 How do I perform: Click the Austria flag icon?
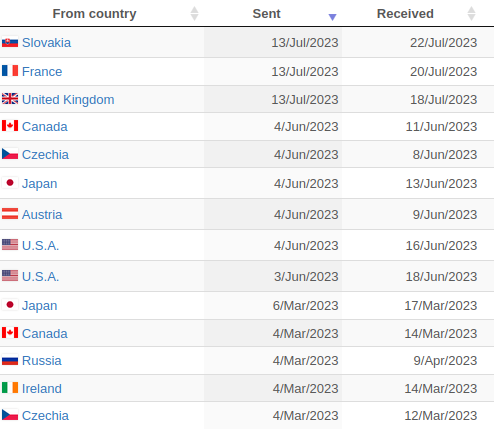point(10,214)
